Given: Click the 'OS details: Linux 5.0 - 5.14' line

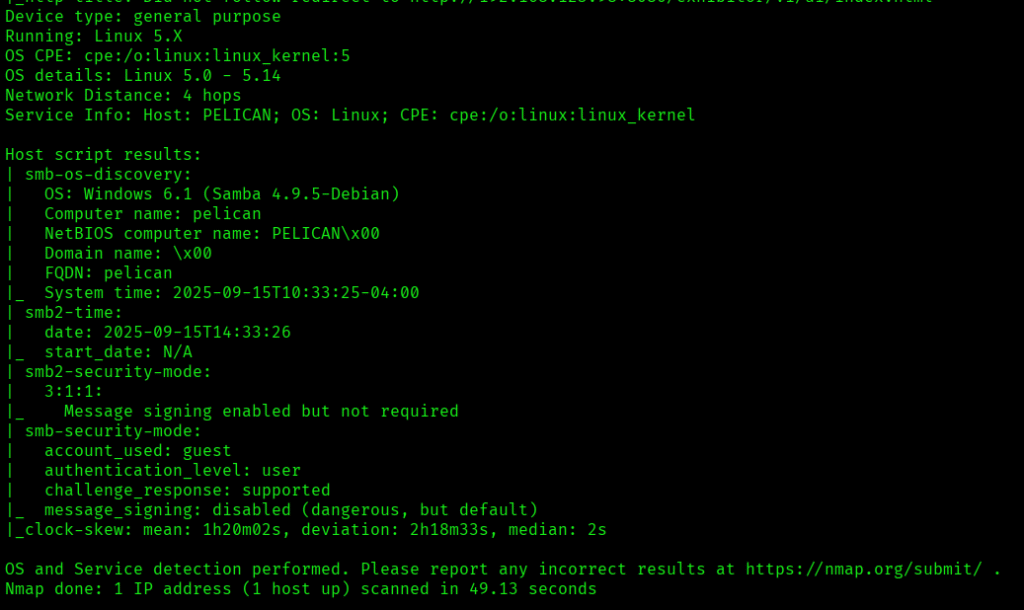Looking at the screenshot, I should tap(143, 76).
